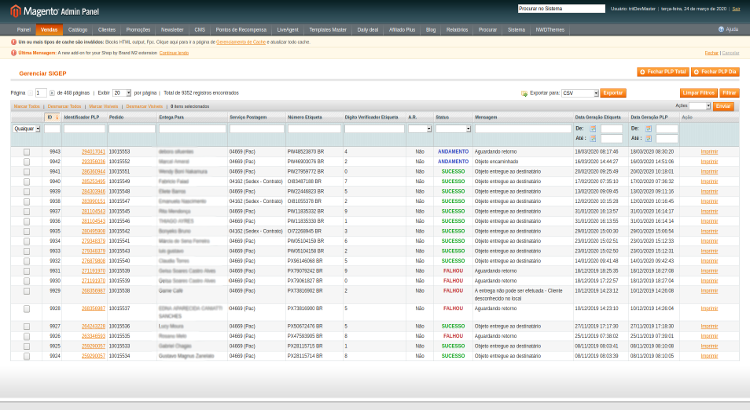
Task: Check the row checkbox for ID 9943
Action: click(27, 152)
